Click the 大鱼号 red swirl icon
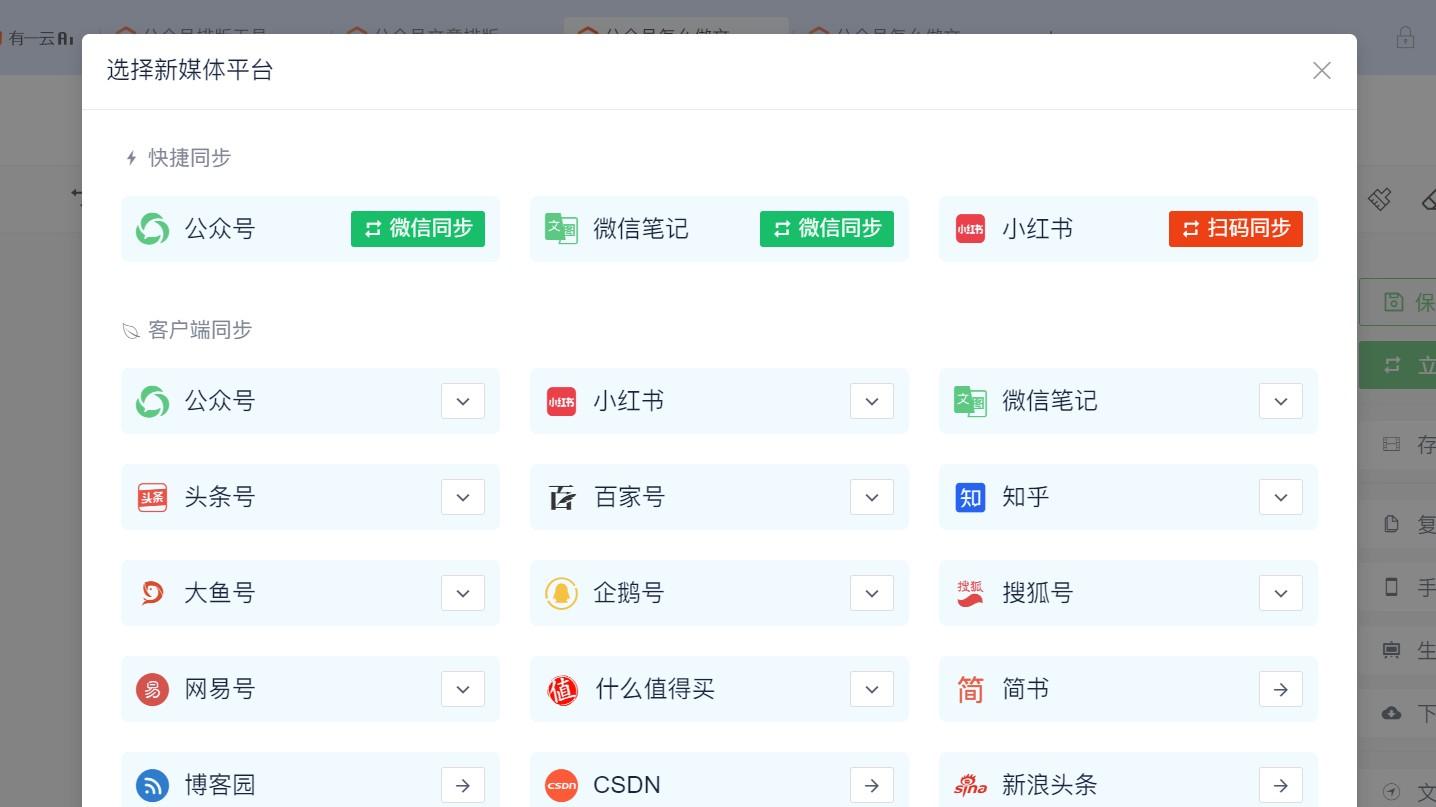Viewport: 1436px width, 807px height. click(x=152, y=593)
